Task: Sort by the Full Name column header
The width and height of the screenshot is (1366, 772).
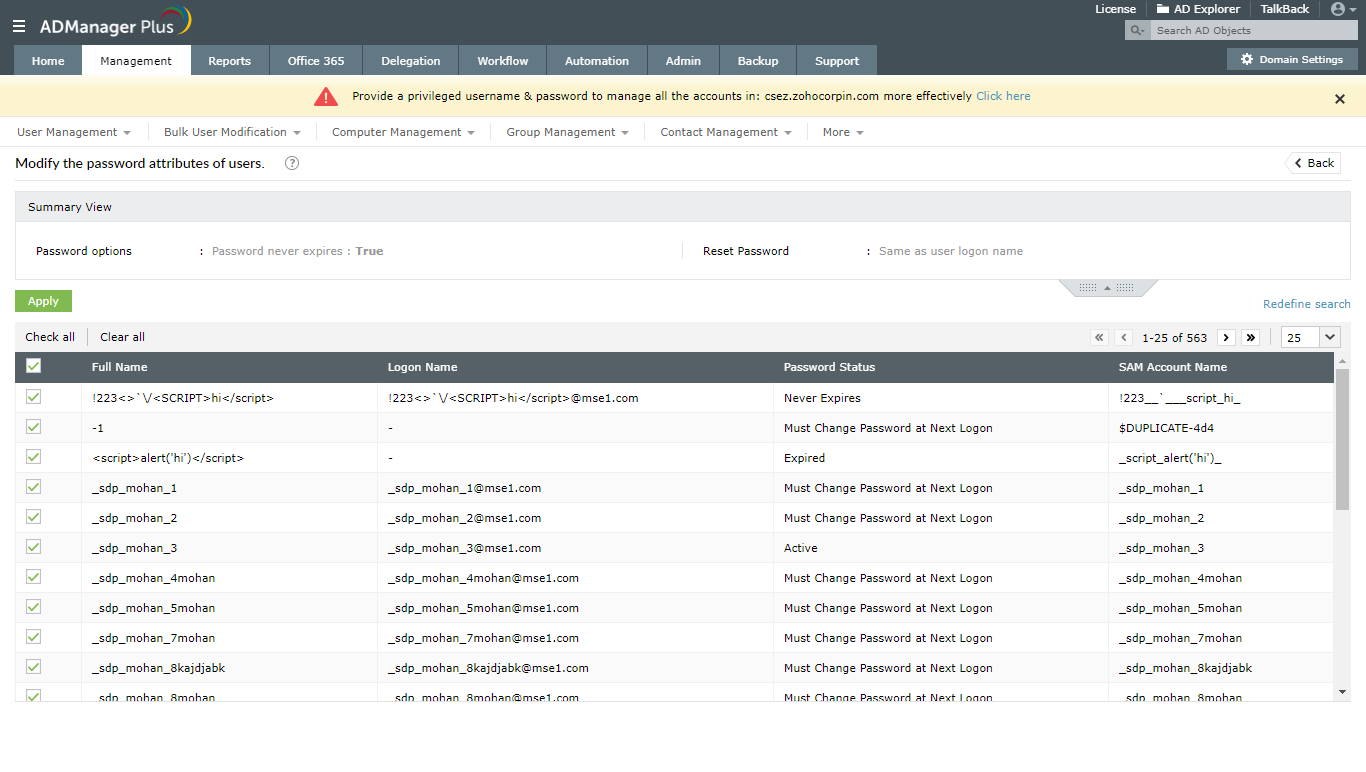Action: coord(119,367)
